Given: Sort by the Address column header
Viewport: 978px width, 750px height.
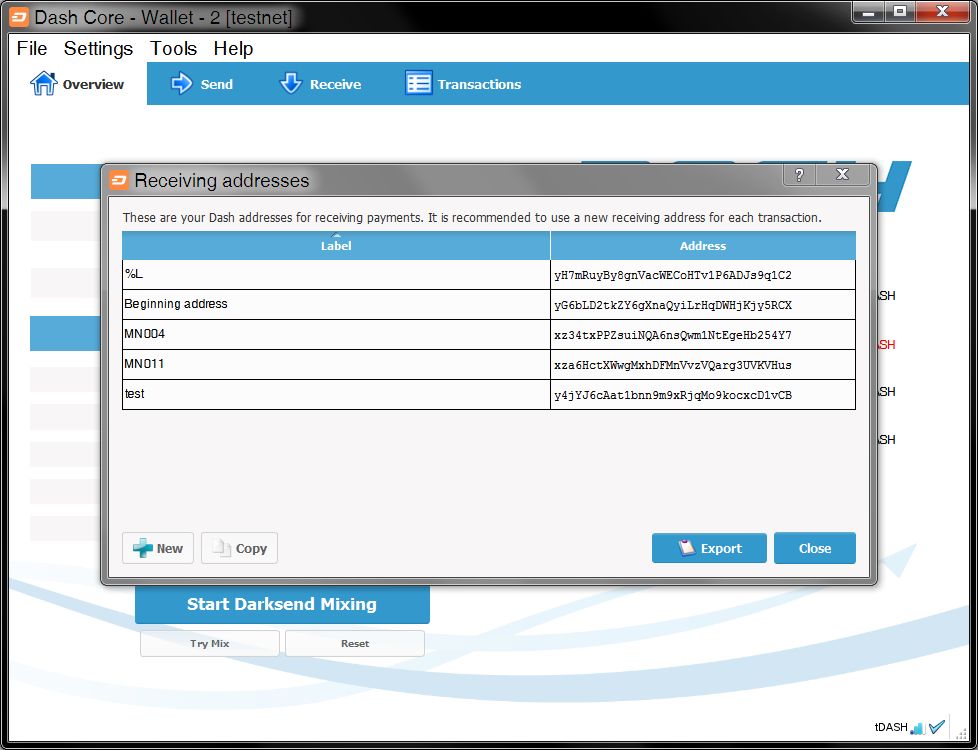Looking at the screenshot, I should (x=703, y=245).
